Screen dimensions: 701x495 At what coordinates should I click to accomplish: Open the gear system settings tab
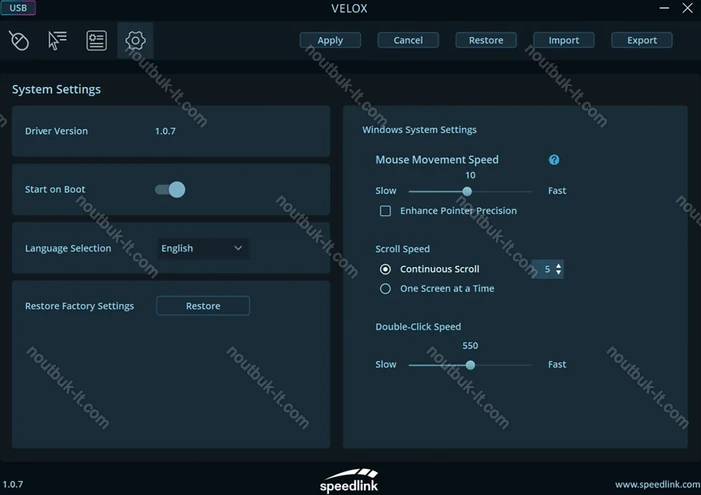pos(135,41)
